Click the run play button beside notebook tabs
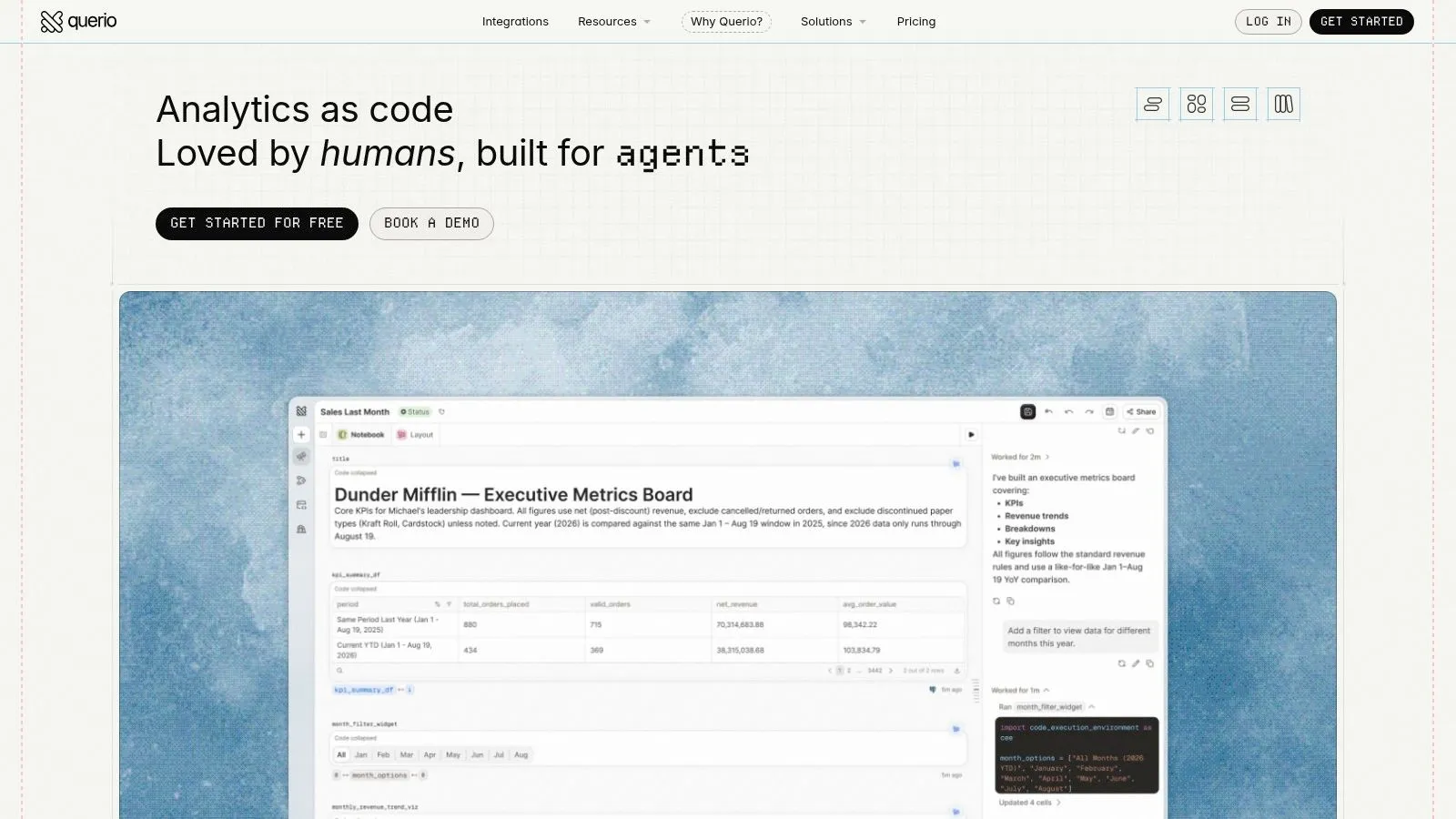The image size is (1456, 819). 971,435
